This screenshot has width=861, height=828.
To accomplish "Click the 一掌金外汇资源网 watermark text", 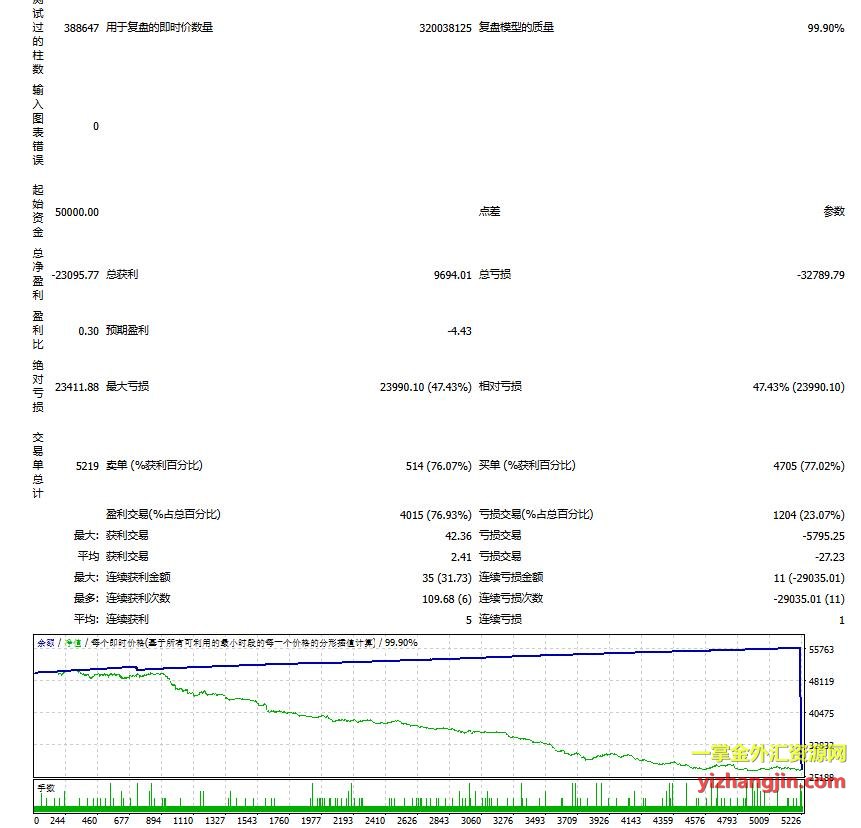I will click(x=769, y=755).
